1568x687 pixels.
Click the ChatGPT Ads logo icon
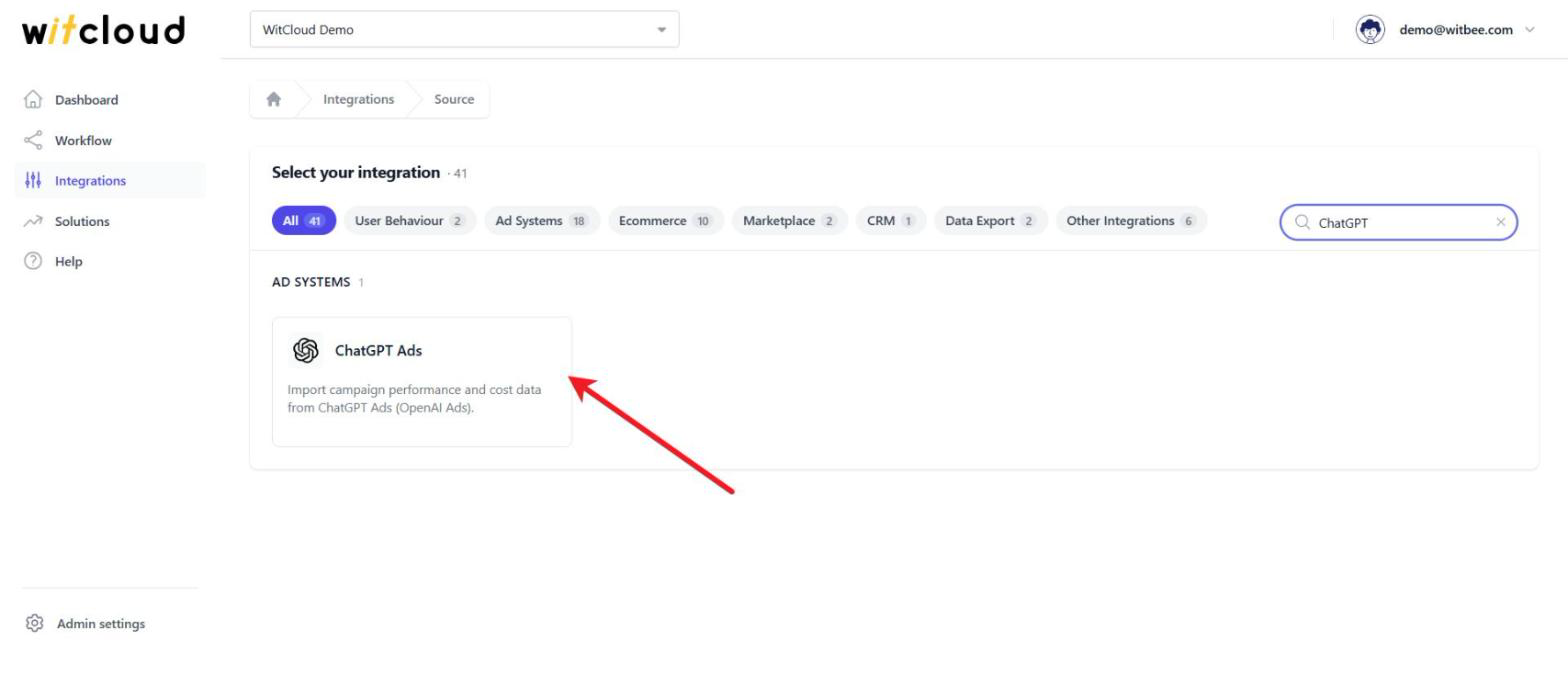(306, 350)
